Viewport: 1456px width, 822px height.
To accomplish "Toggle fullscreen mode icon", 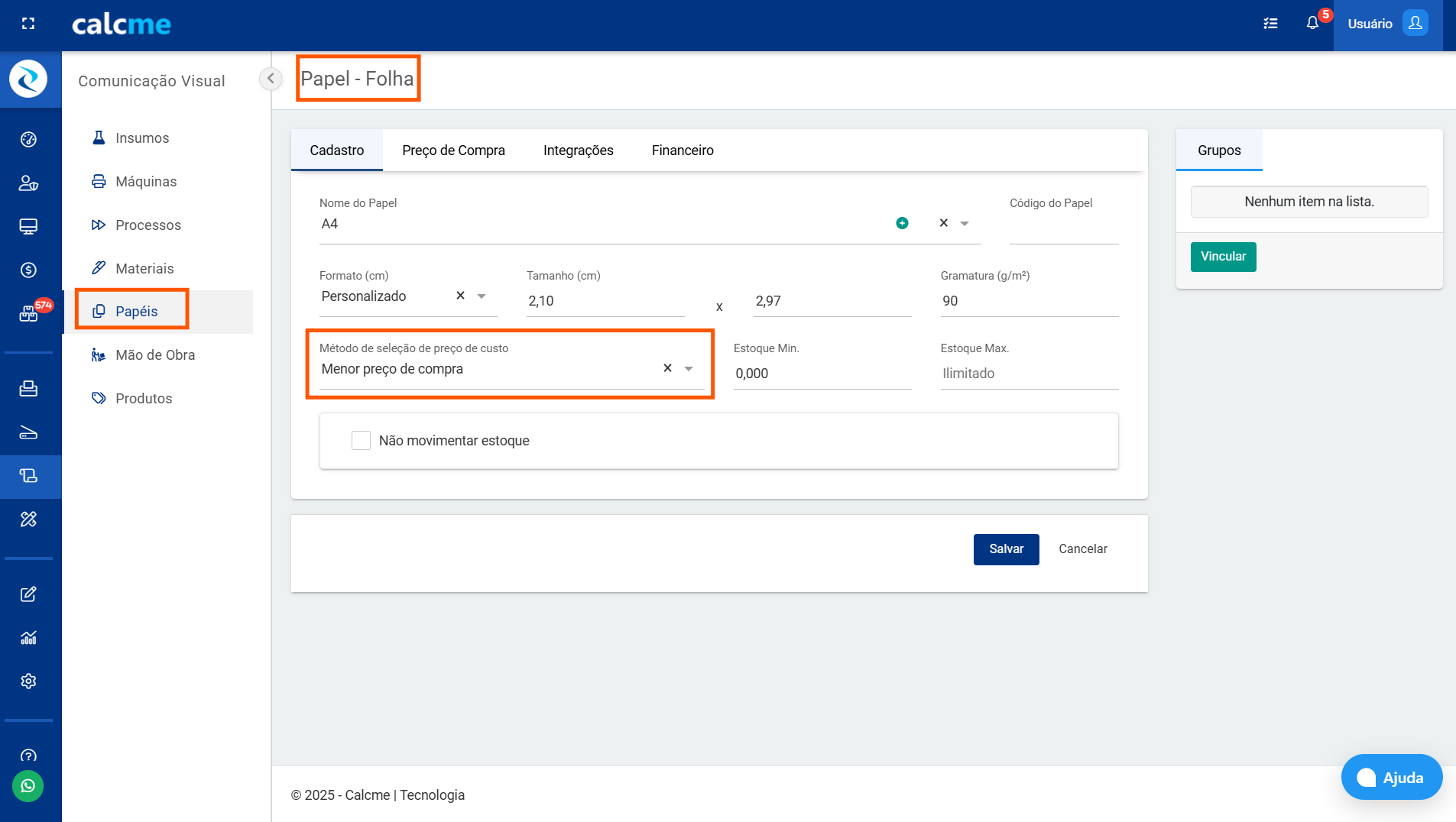I will tap(28, 24).
